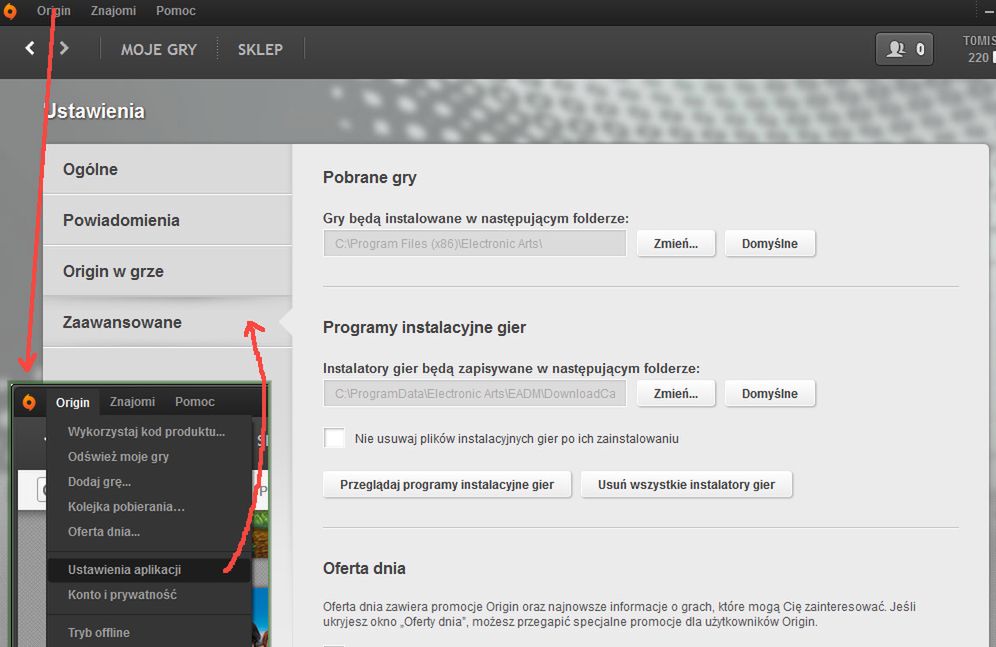Click the game install folder path field
Image resolution: width=996 pixels, height=647 pixels.
[475, 243]
